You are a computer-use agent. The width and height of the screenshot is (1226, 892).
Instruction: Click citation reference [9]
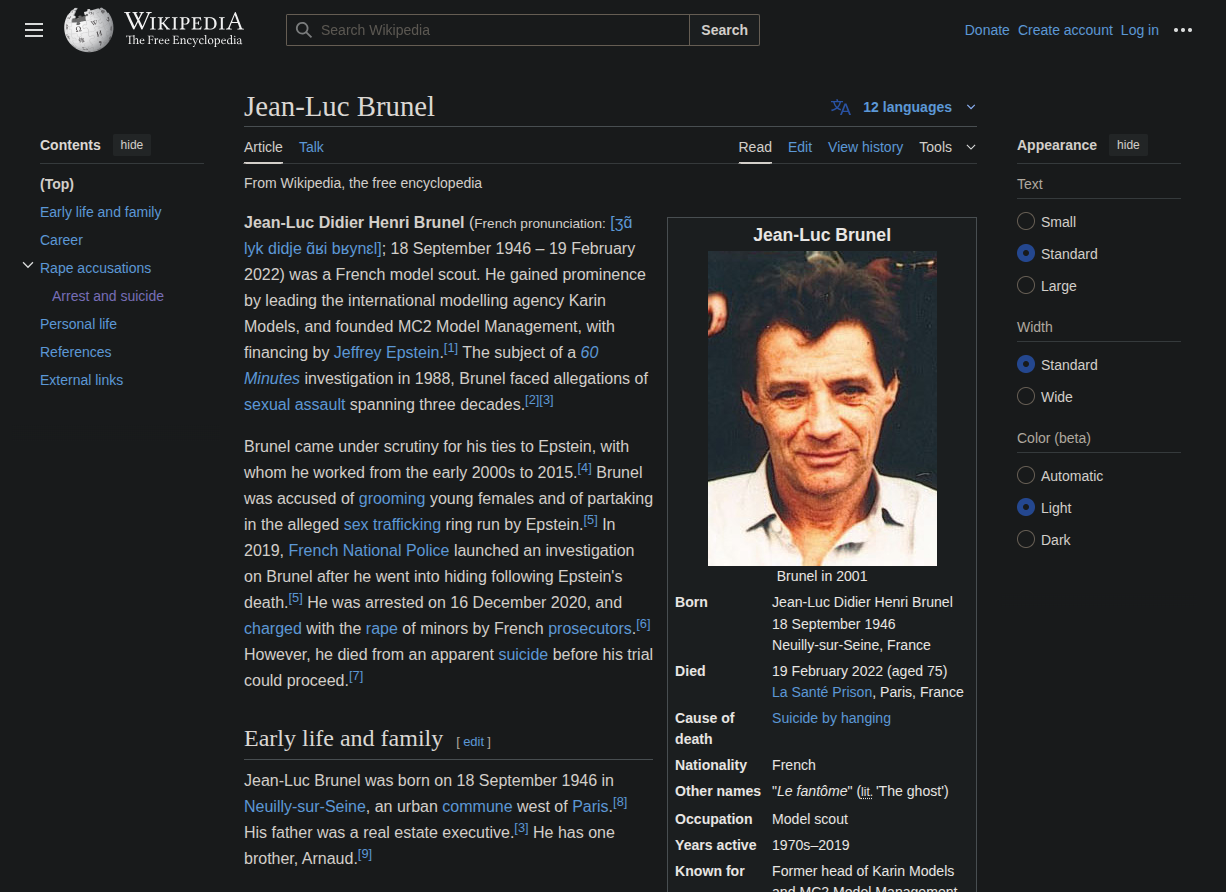(364, 854)
